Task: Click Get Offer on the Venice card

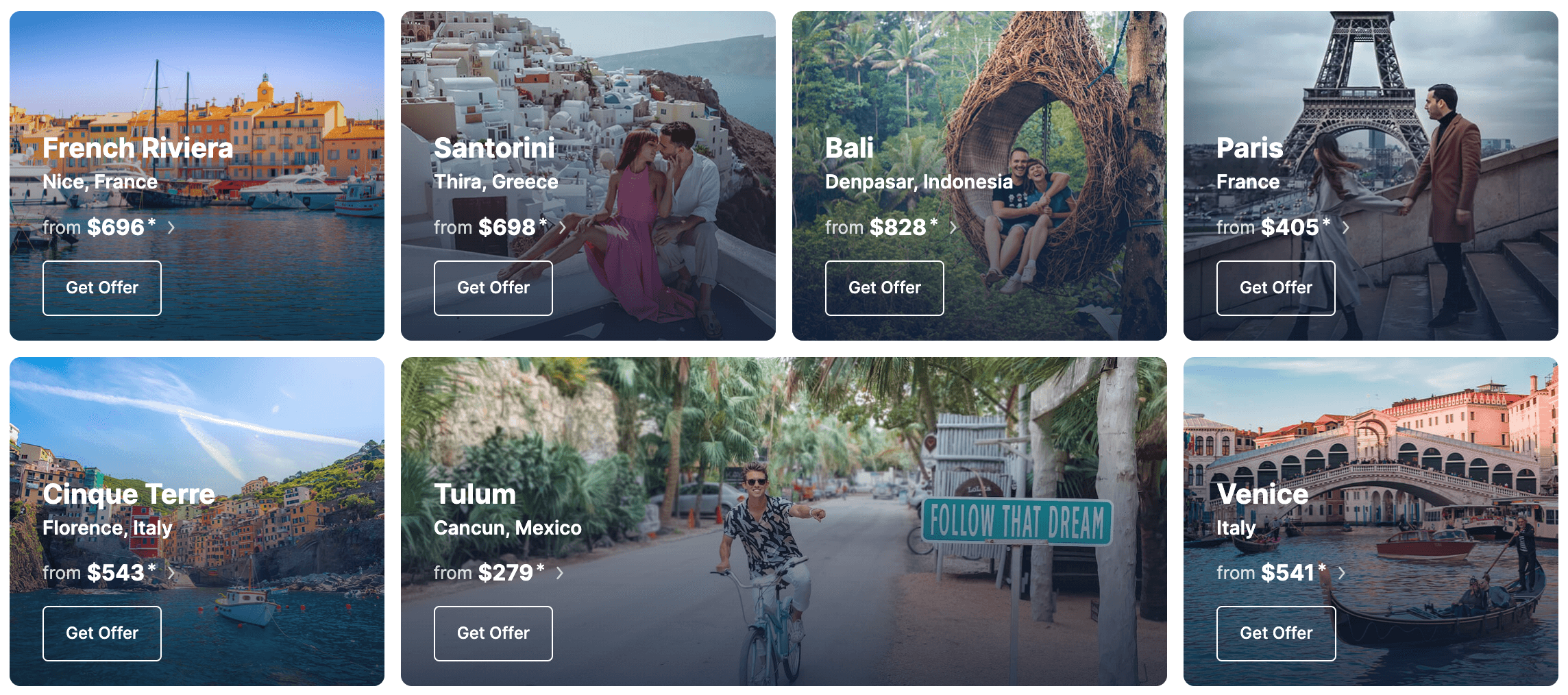Action: pyautogui.click(x=1276, y=633)
